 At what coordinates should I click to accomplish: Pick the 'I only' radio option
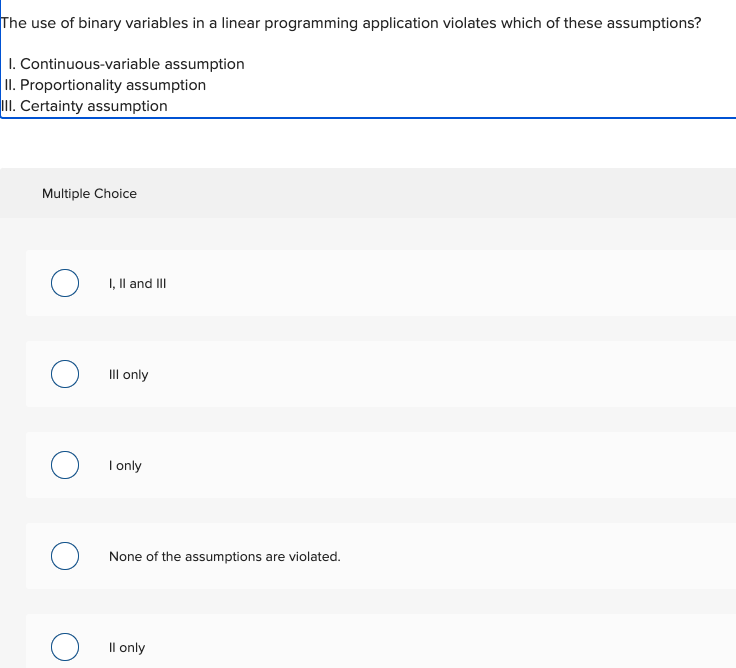click(65, 465)
